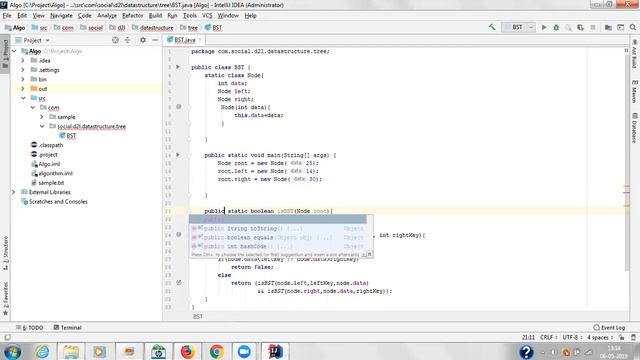
Task: Click the Collapse All icon in Project panel
Action: [x=127, y=40]
